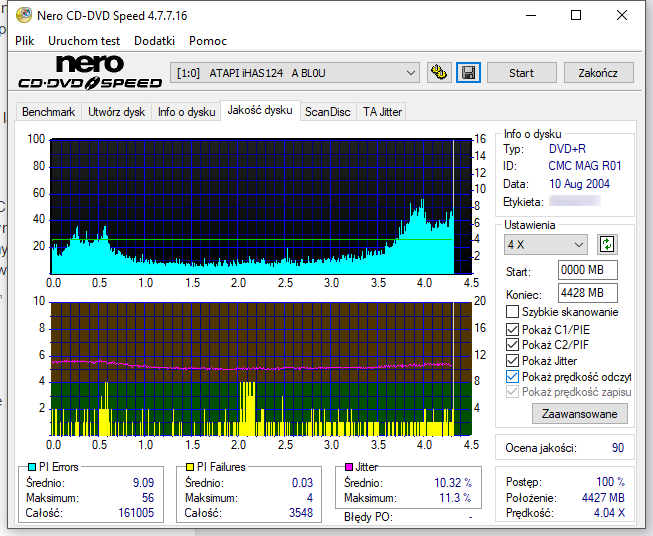Click the Zakończ button

click(x=598, y=73)
